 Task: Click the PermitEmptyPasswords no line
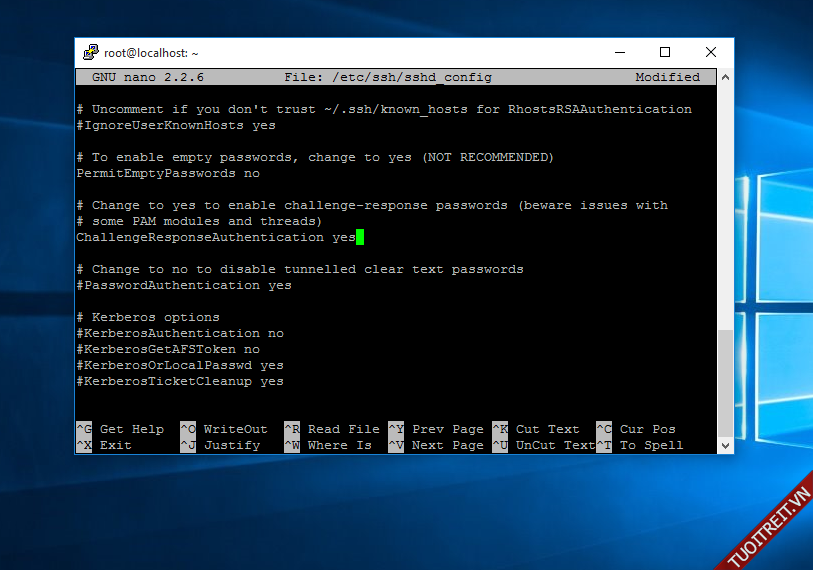(168, 173)
